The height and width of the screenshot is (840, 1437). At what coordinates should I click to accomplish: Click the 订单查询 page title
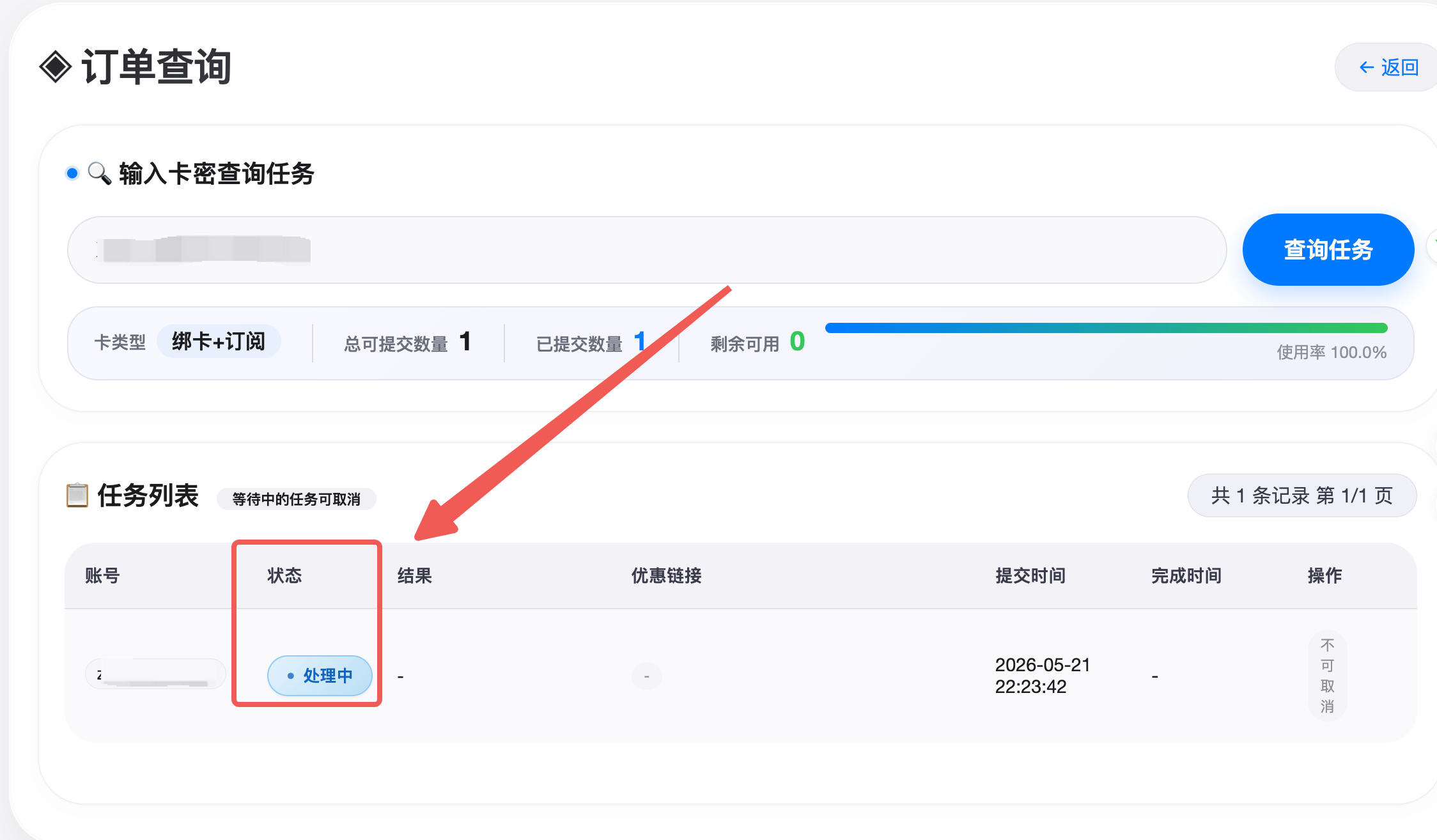157,67
